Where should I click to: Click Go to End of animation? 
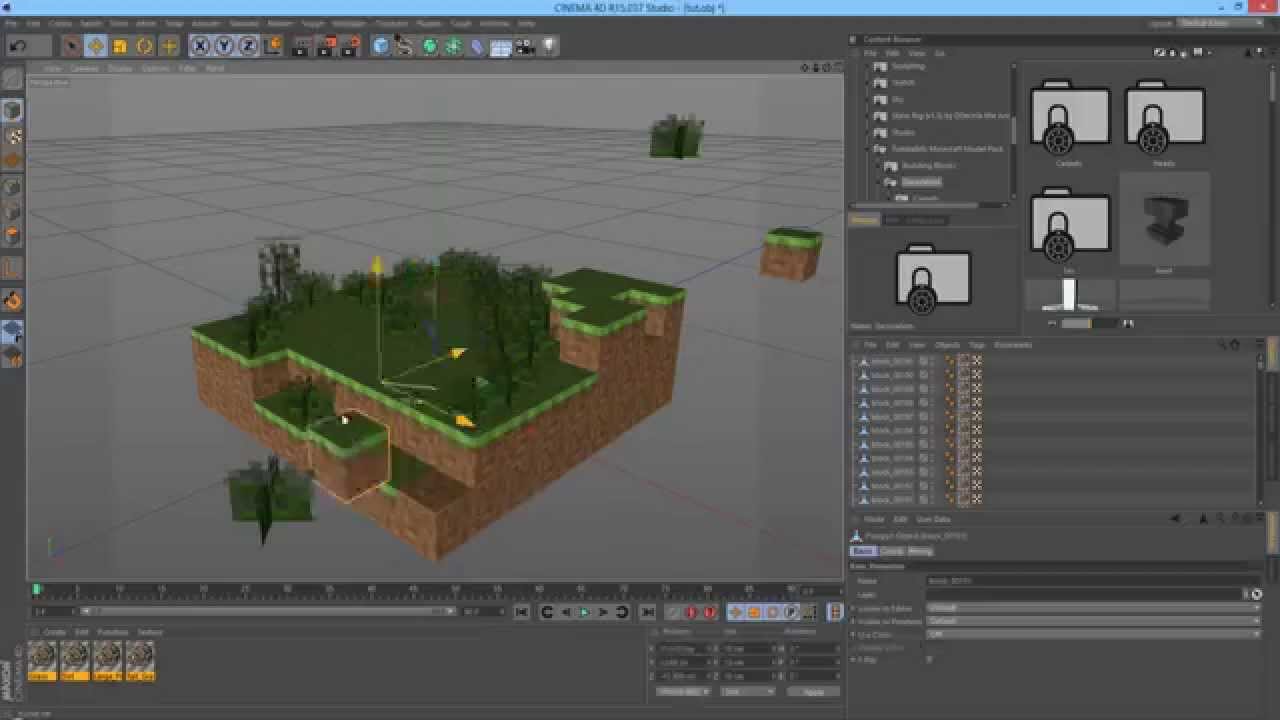(x=648, y=612)
